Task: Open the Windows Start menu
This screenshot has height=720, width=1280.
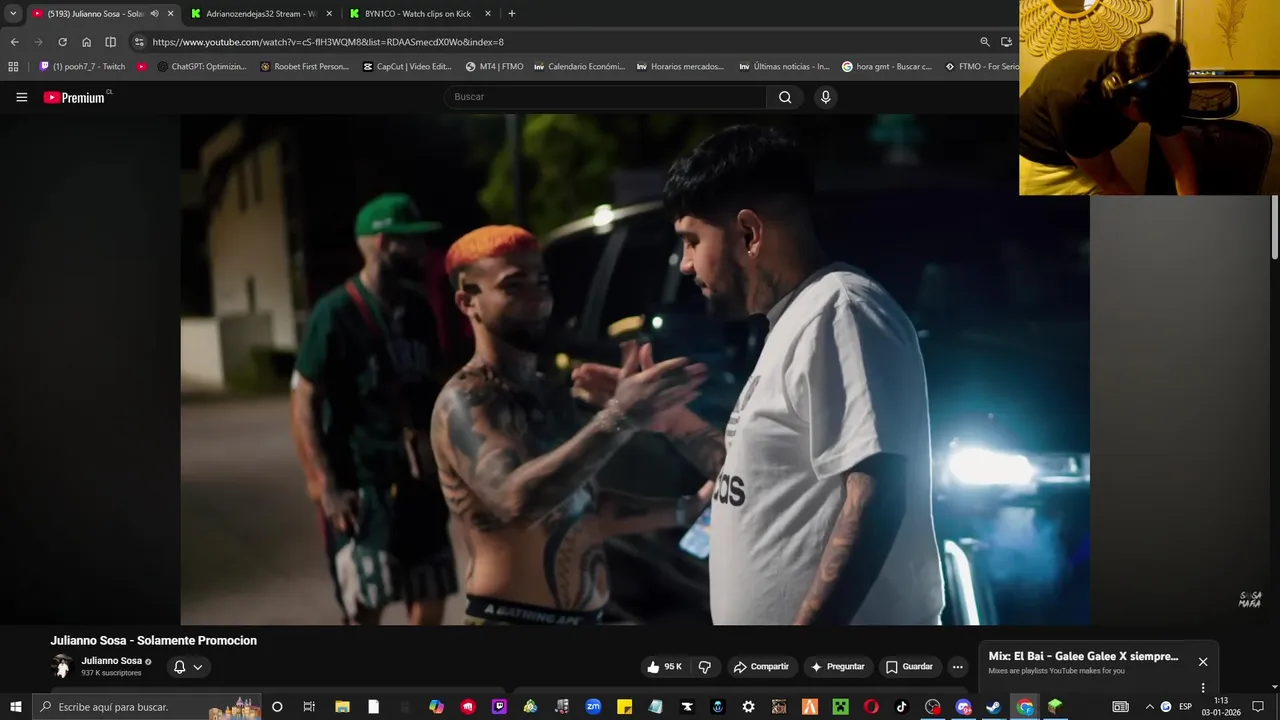Action: coord(15,707)
